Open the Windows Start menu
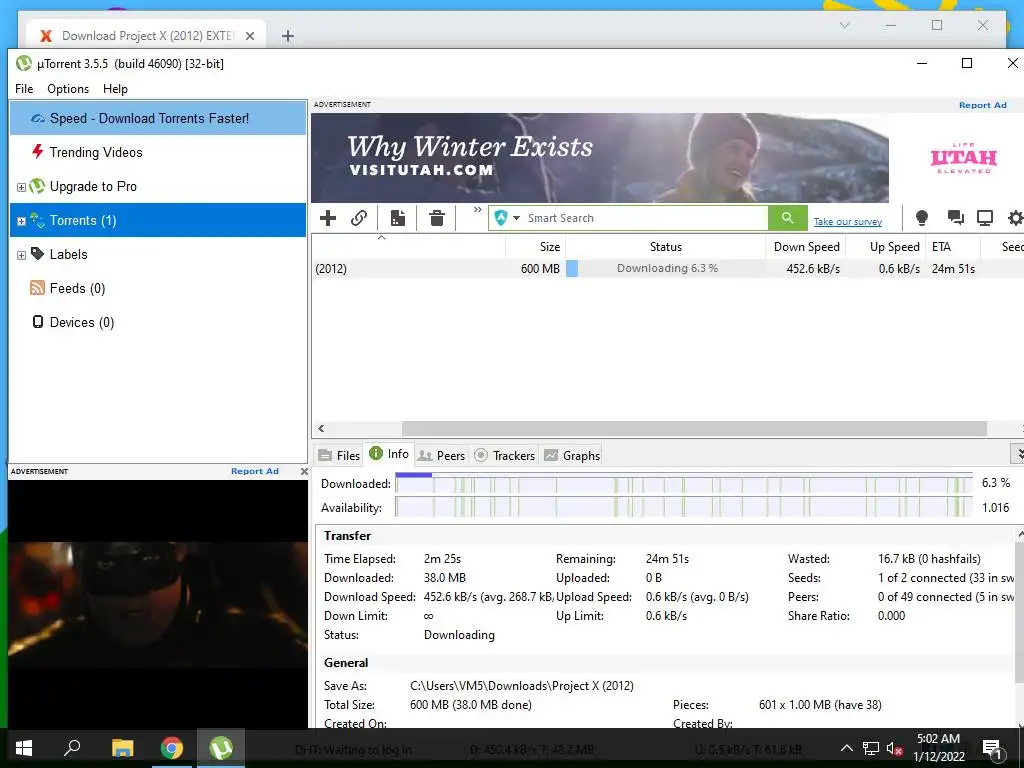 (24, 748)
